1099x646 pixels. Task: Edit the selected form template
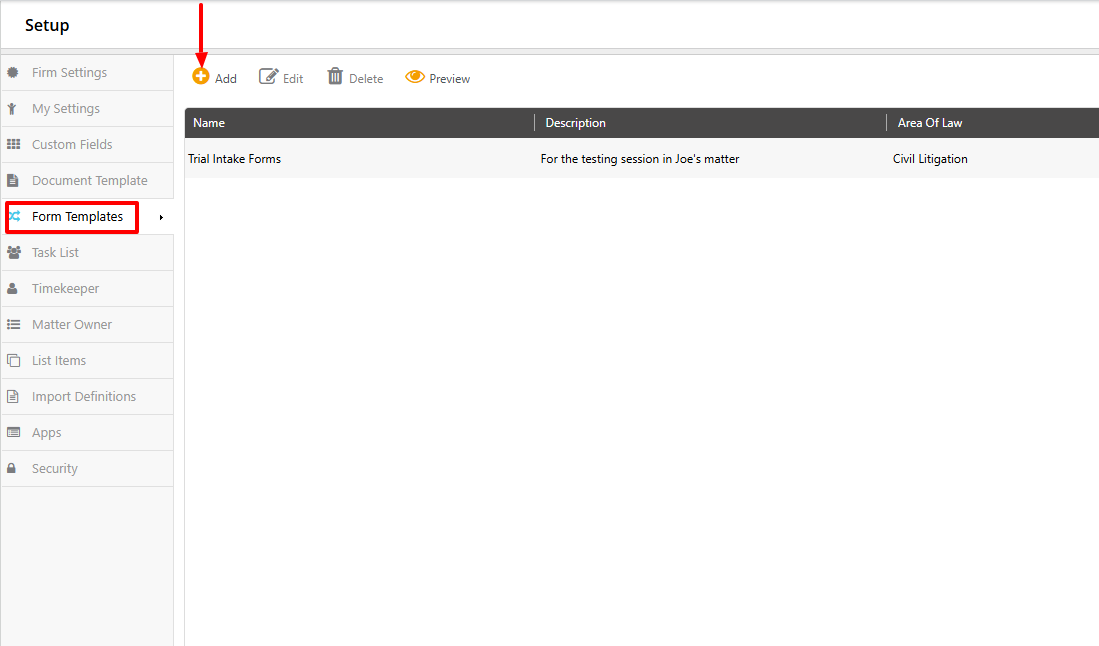281,77
